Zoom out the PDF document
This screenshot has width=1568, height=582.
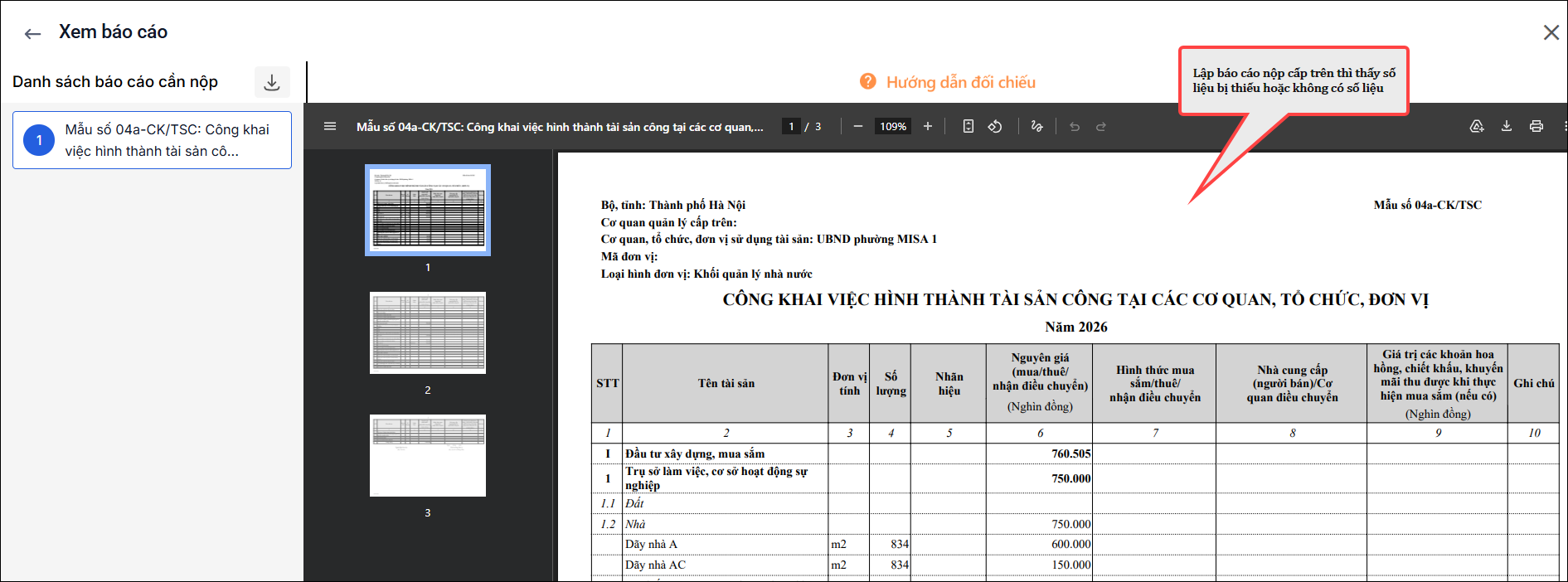click(858, 126)
